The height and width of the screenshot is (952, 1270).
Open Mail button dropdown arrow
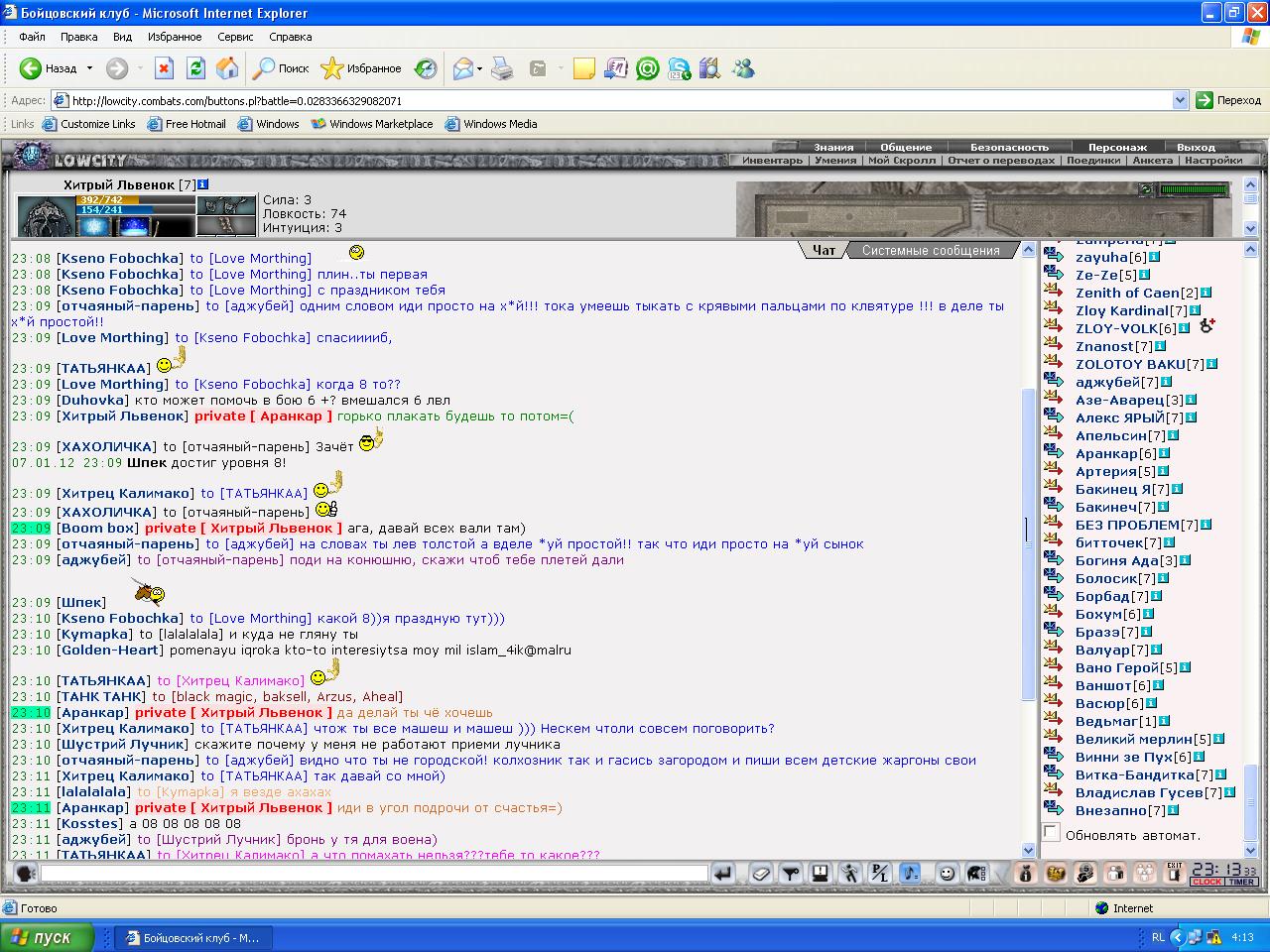pos(480,68)
